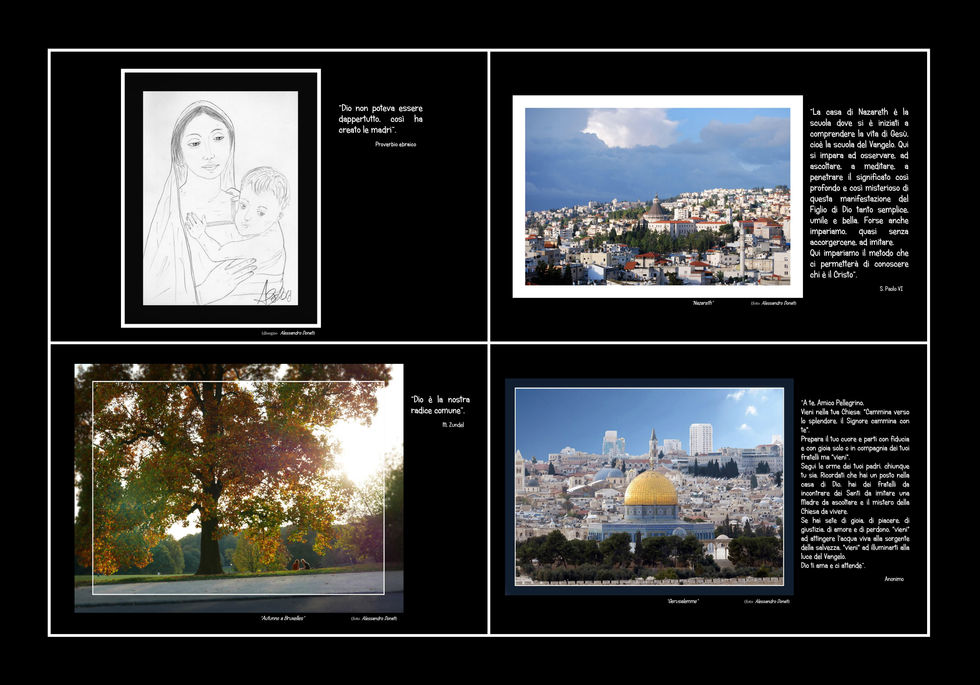
Task: Select the 'A te, Amico Pellegrino' paragraph
Action: [x=855, y=484]
